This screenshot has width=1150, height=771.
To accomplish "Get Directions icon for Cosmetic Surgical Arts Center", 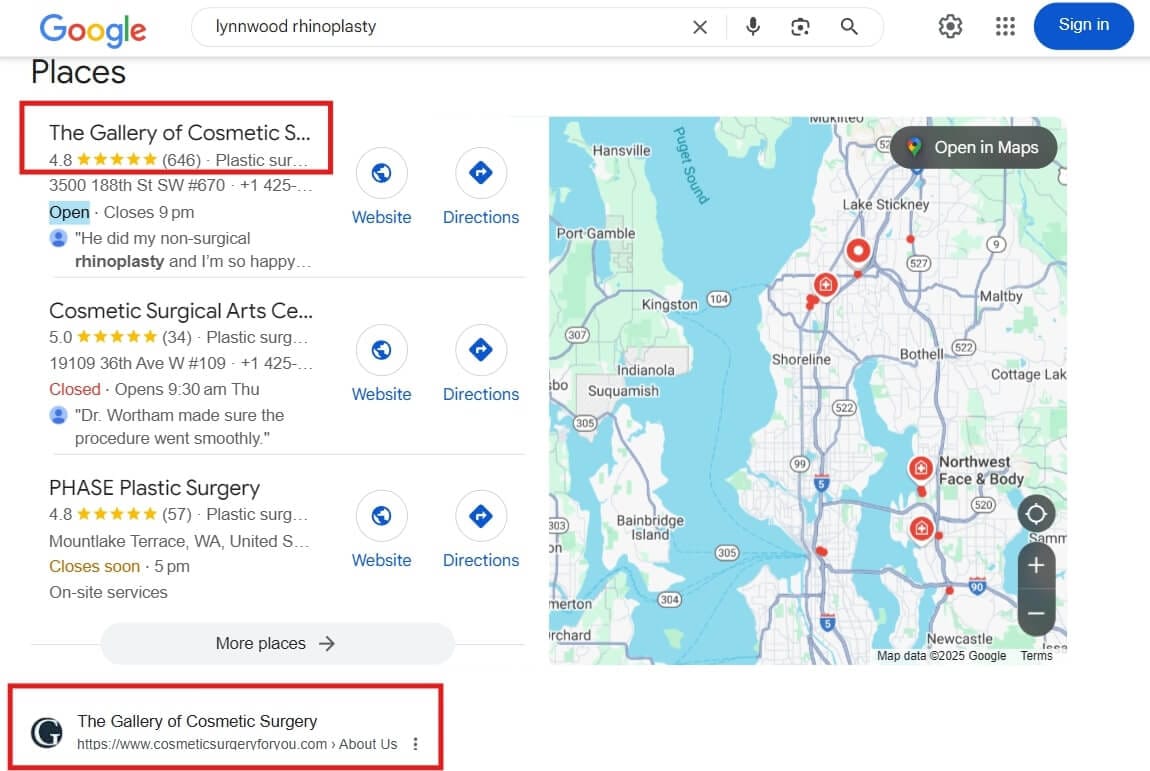I will pos(480,350).
